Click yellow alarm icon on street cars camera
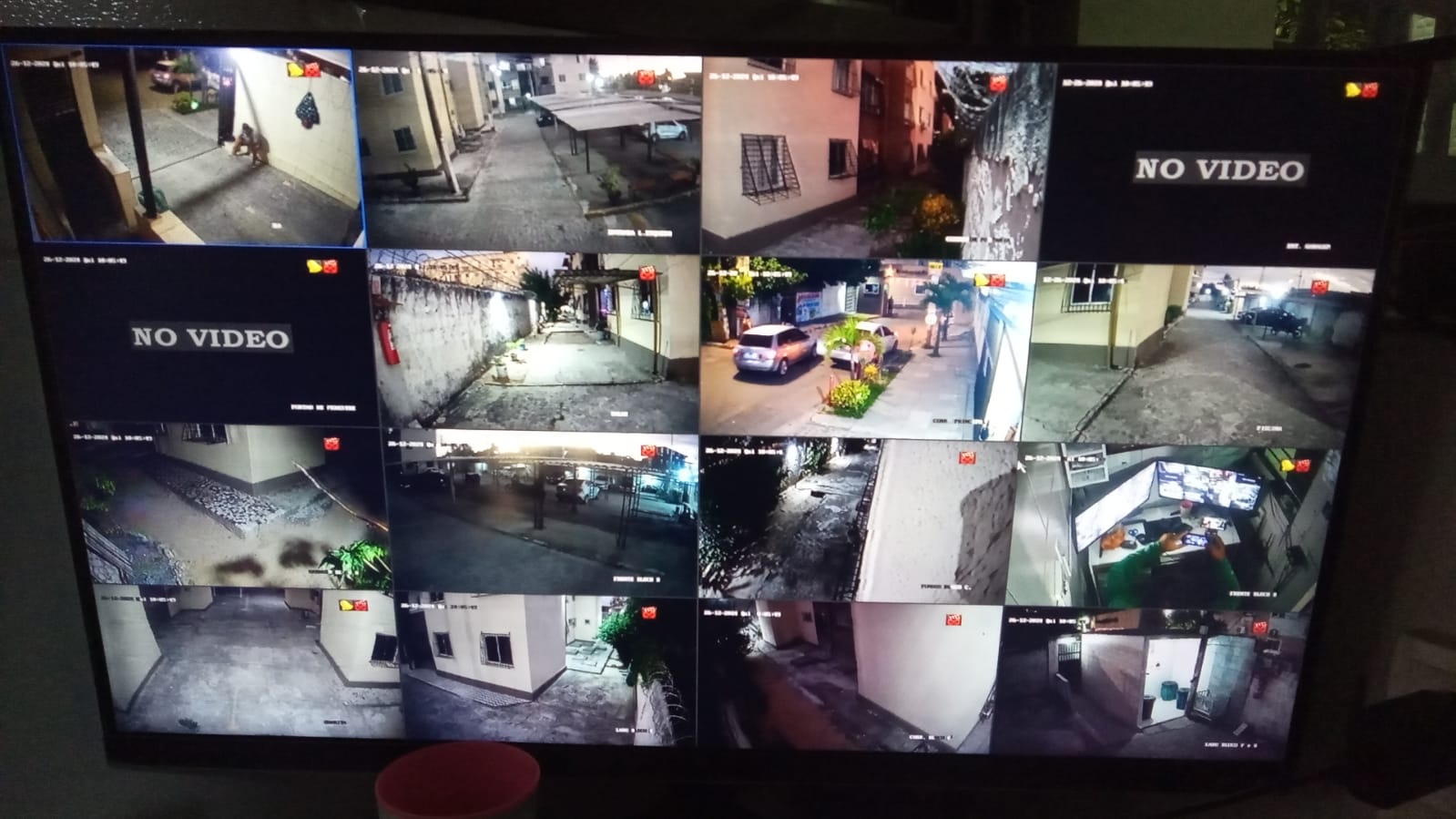Screen dimensions: 1456x819 (982, 280)
